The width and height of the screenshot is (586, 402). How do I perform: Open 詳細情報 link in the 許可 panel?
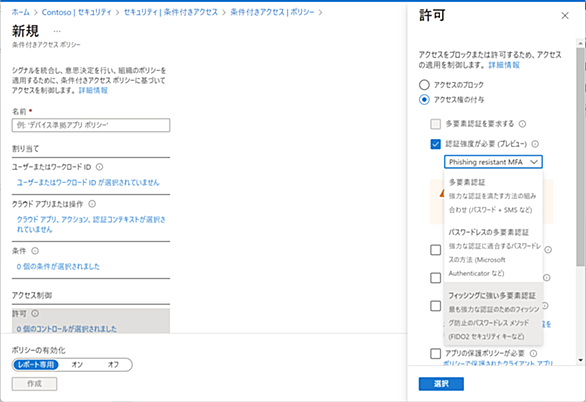tap(504, 65)
